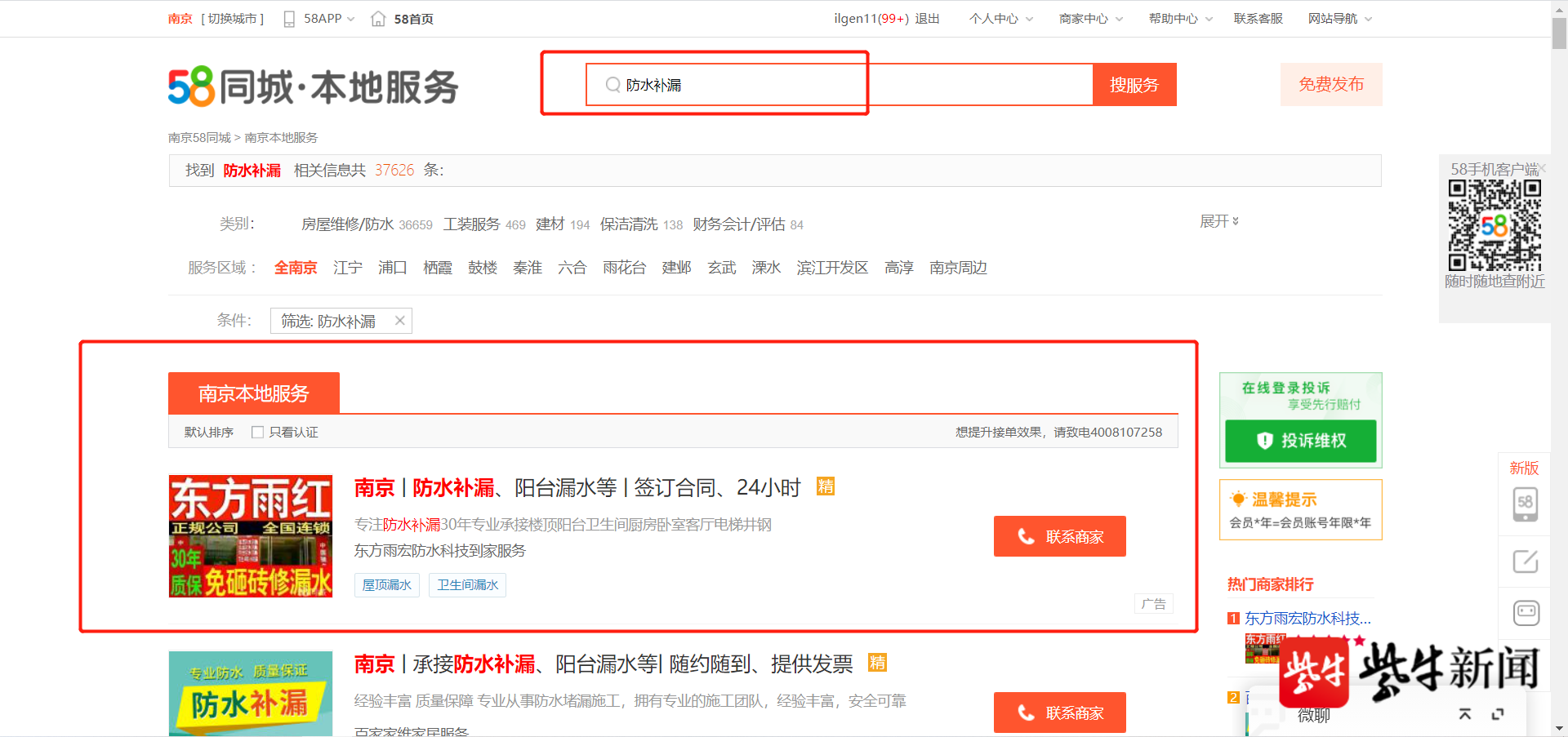
Task: Select 浦口 service area
Action: point(393,268)
